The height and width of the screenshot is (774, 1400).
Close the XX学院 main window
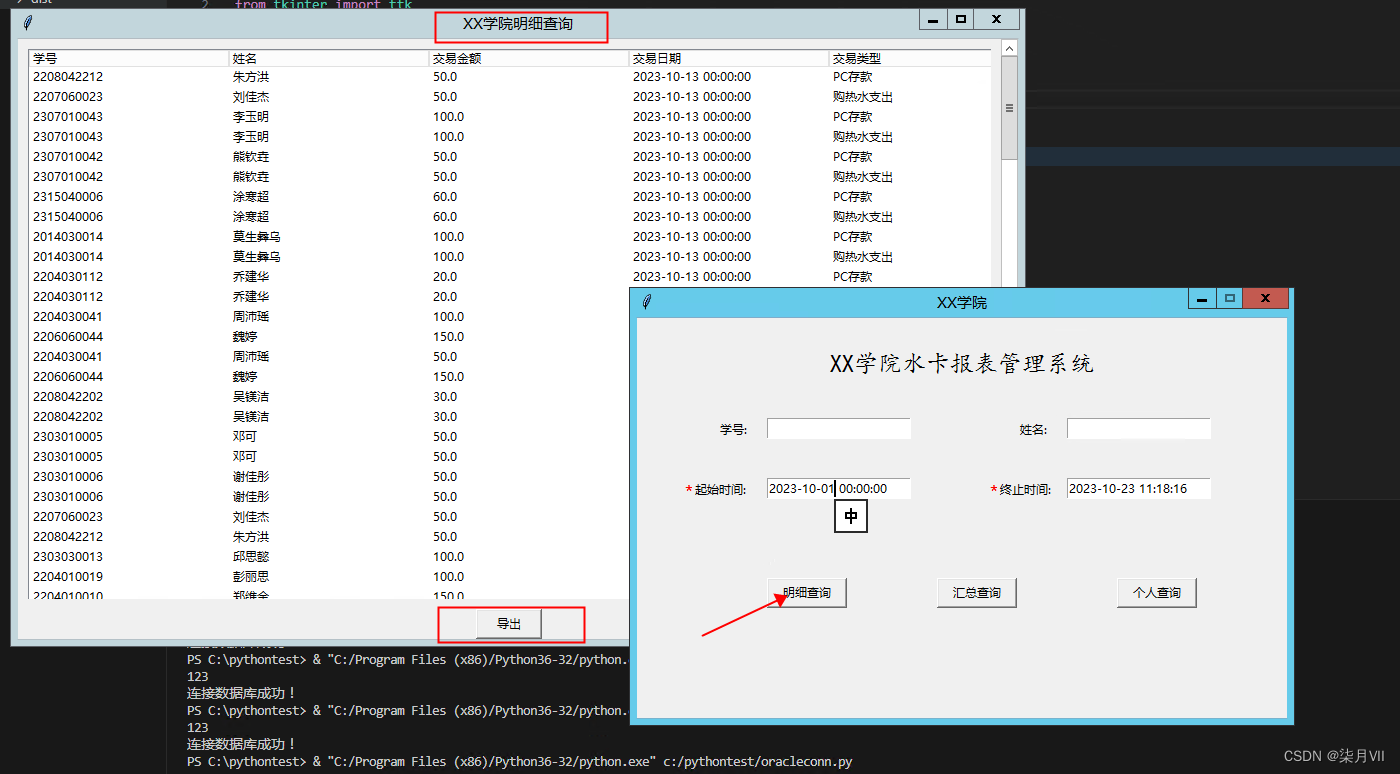click(x=1265, y=299)
